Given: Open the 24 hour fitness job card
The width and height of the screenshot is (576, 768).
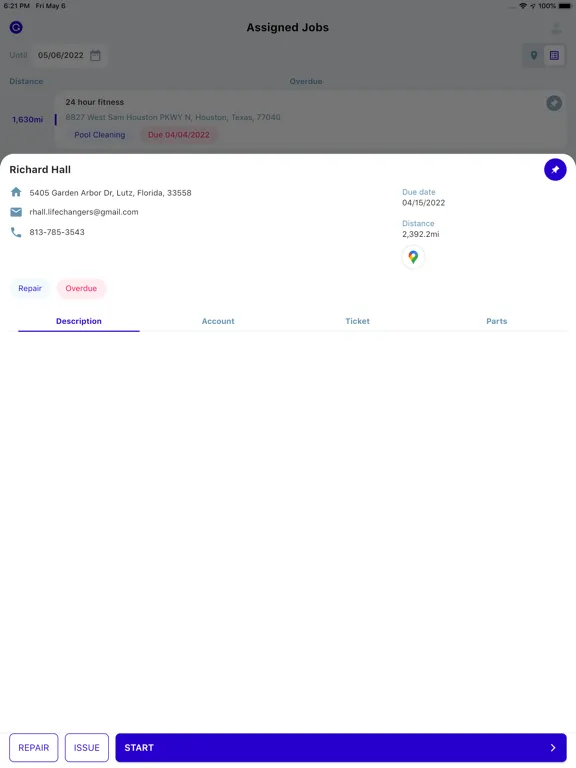Looking at the screenshot, I should coord(311,119).
